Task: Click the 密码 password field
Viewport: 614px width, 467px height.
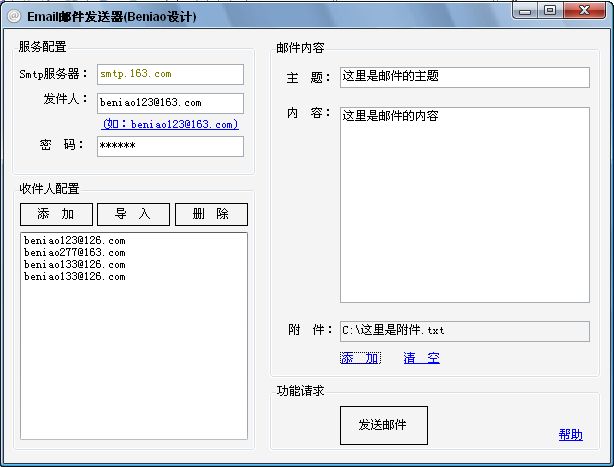Action: coord(170,146)
